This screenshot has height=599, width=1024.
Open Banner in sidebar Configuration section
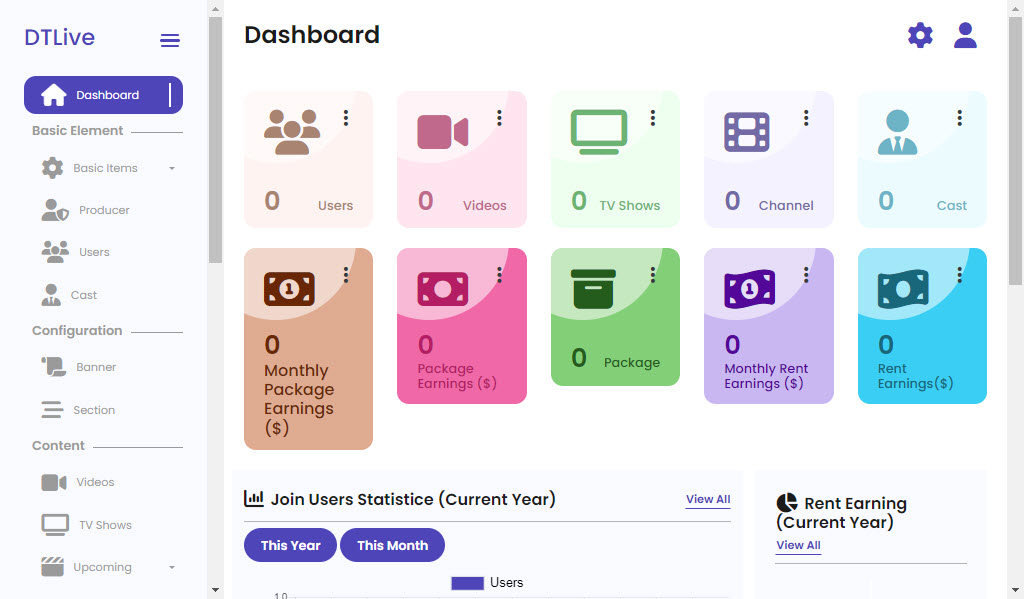point(79,367)
